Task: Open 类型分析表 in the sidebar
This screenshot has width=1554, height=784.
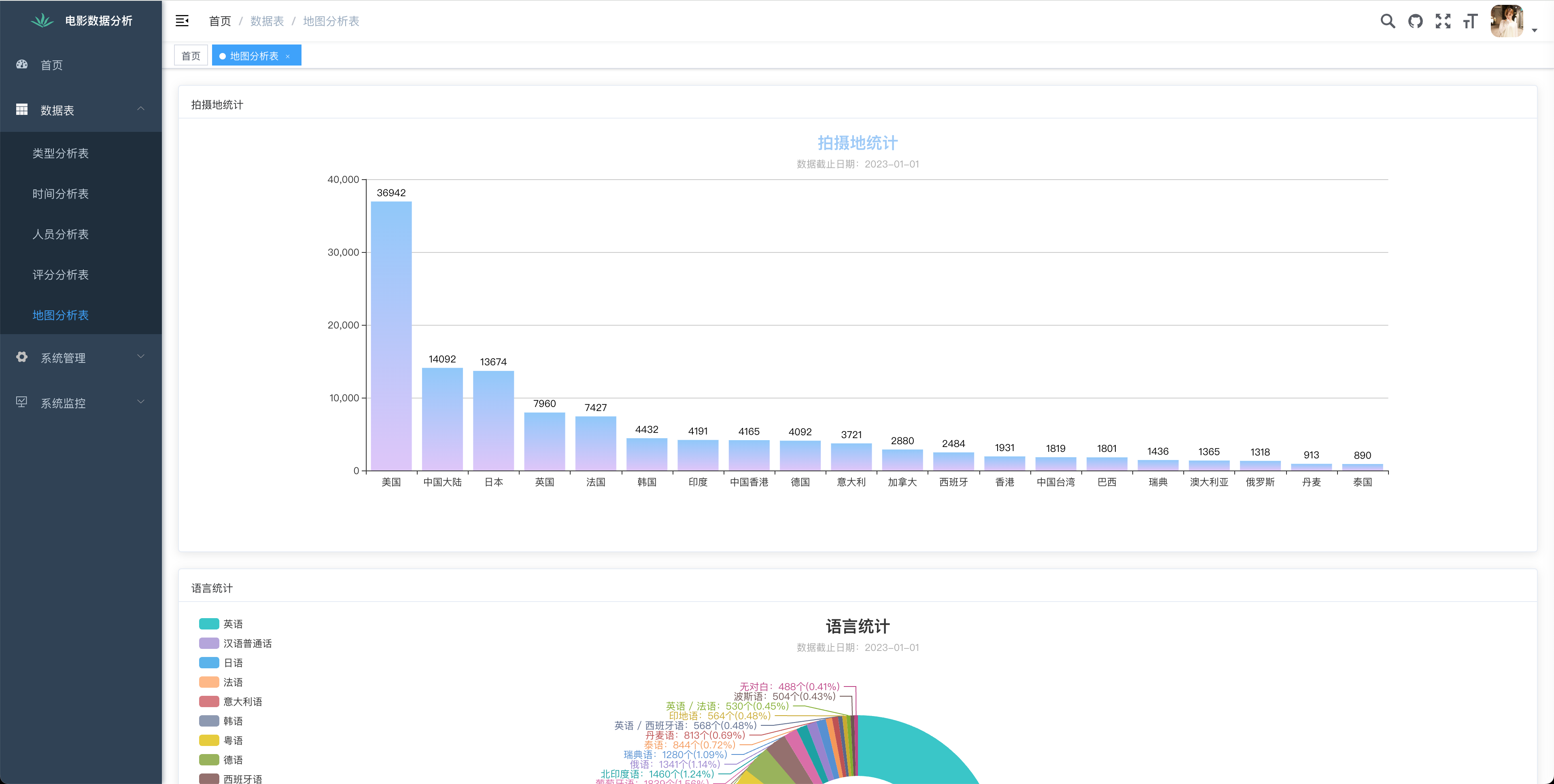Action: [x=81, y=153]
